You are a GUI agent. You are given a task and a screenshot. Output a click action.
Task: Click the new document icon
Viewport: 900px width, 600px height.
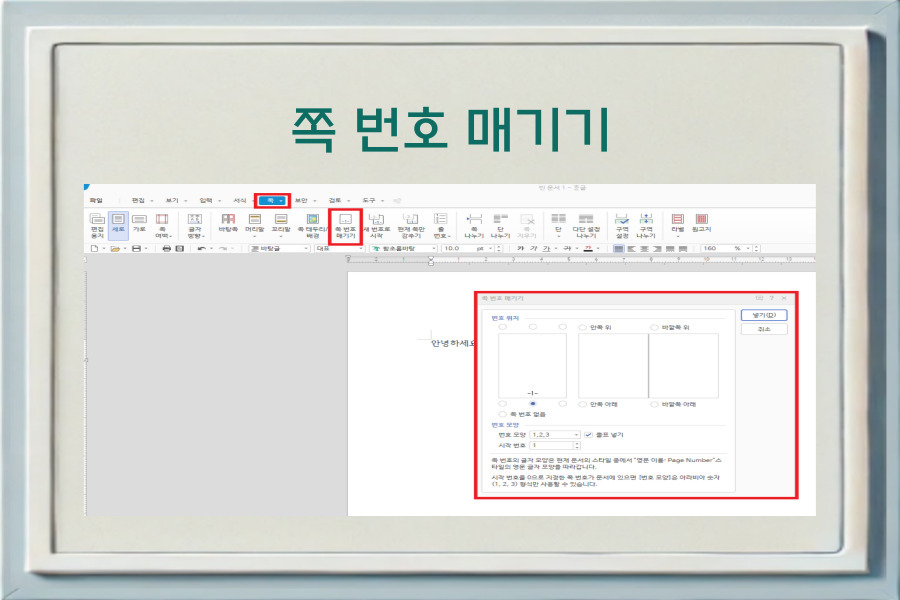pos(95,249)
